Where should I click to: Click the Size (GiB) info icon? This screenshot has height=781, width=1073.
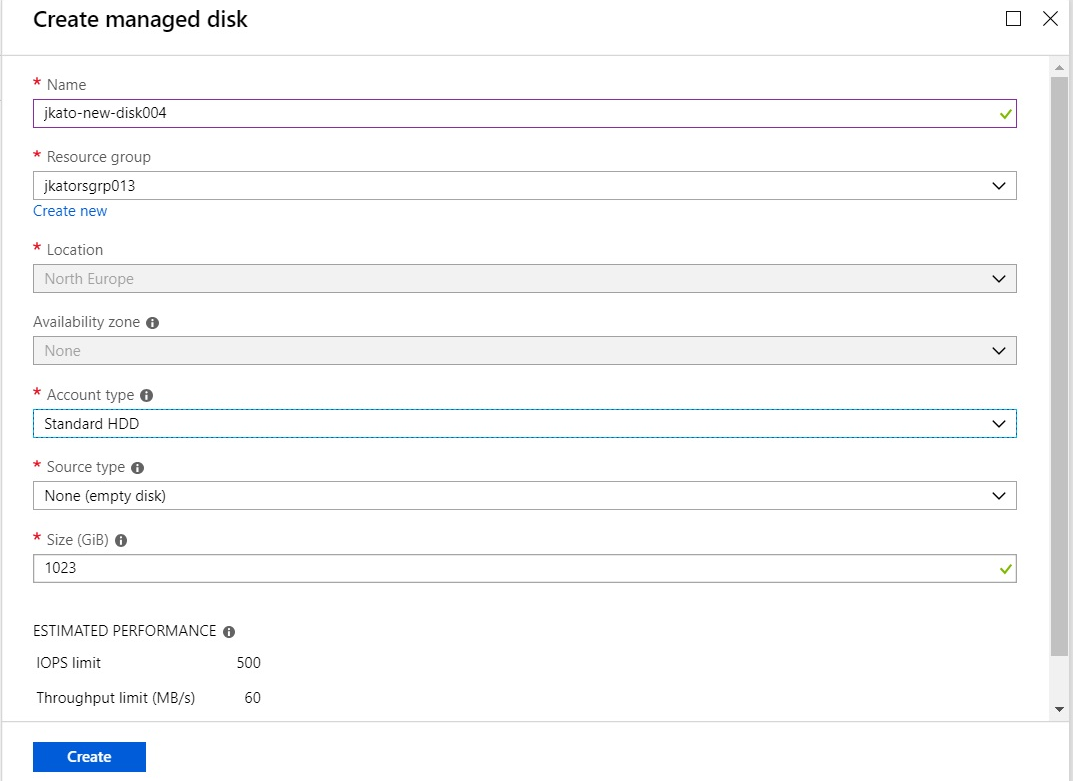120,539
